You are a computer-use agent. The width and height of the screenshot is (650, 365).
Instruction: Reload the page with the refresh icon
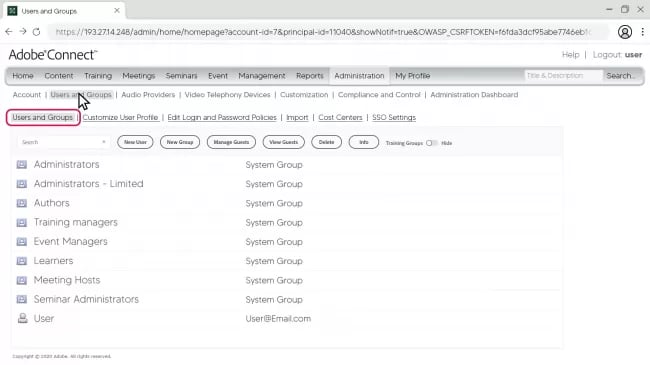coord(36,32)
